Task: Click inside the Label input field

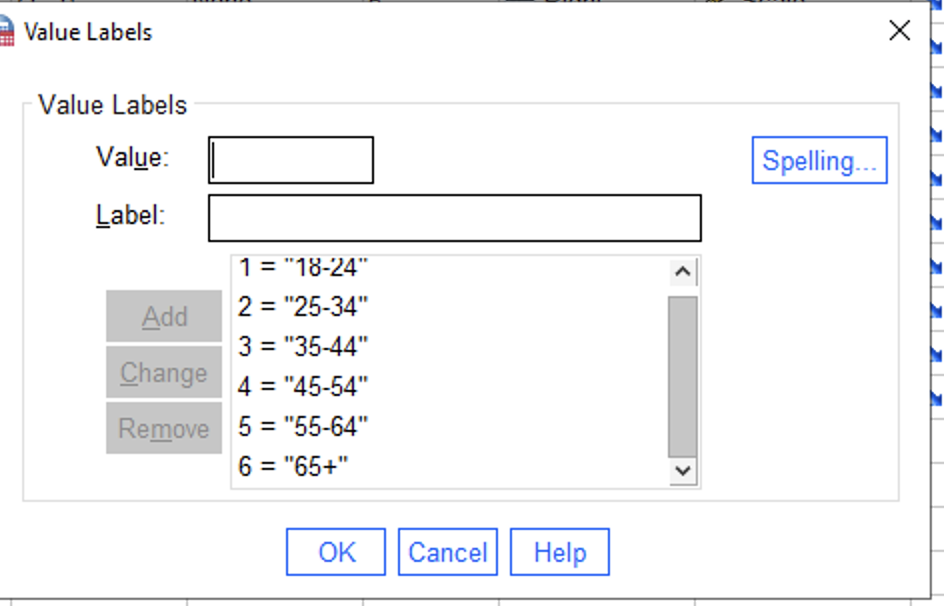Action: [x=454, y=217]
